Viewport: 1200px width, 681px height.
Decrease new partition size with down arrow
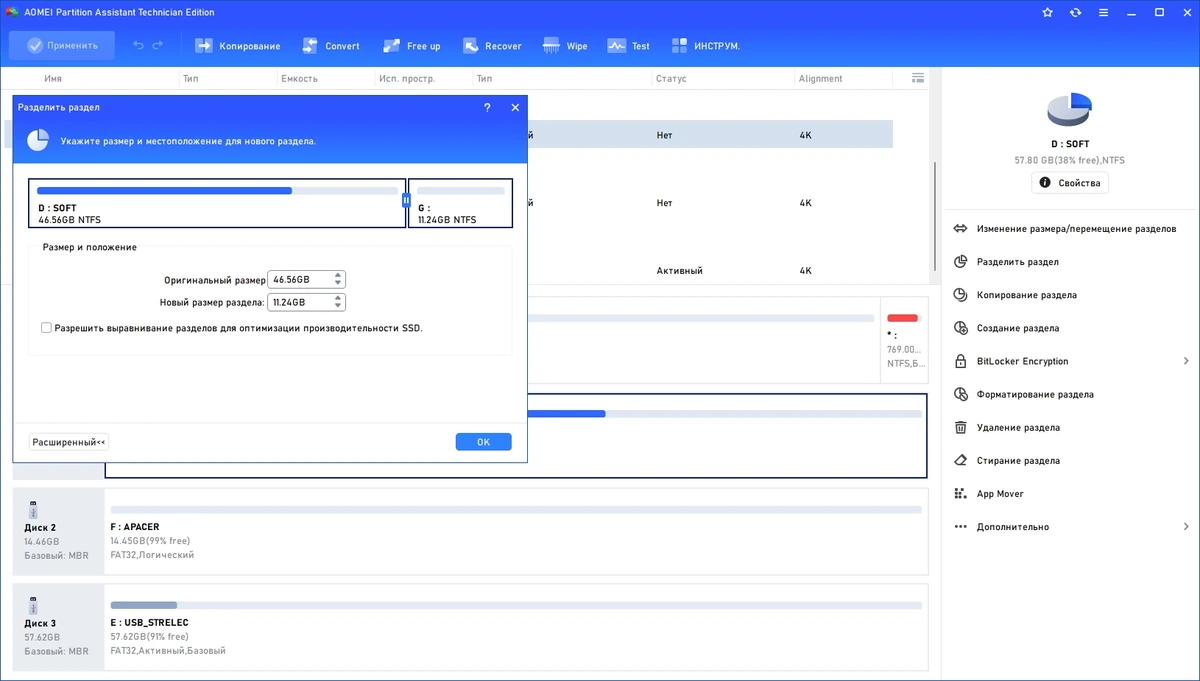339,306
